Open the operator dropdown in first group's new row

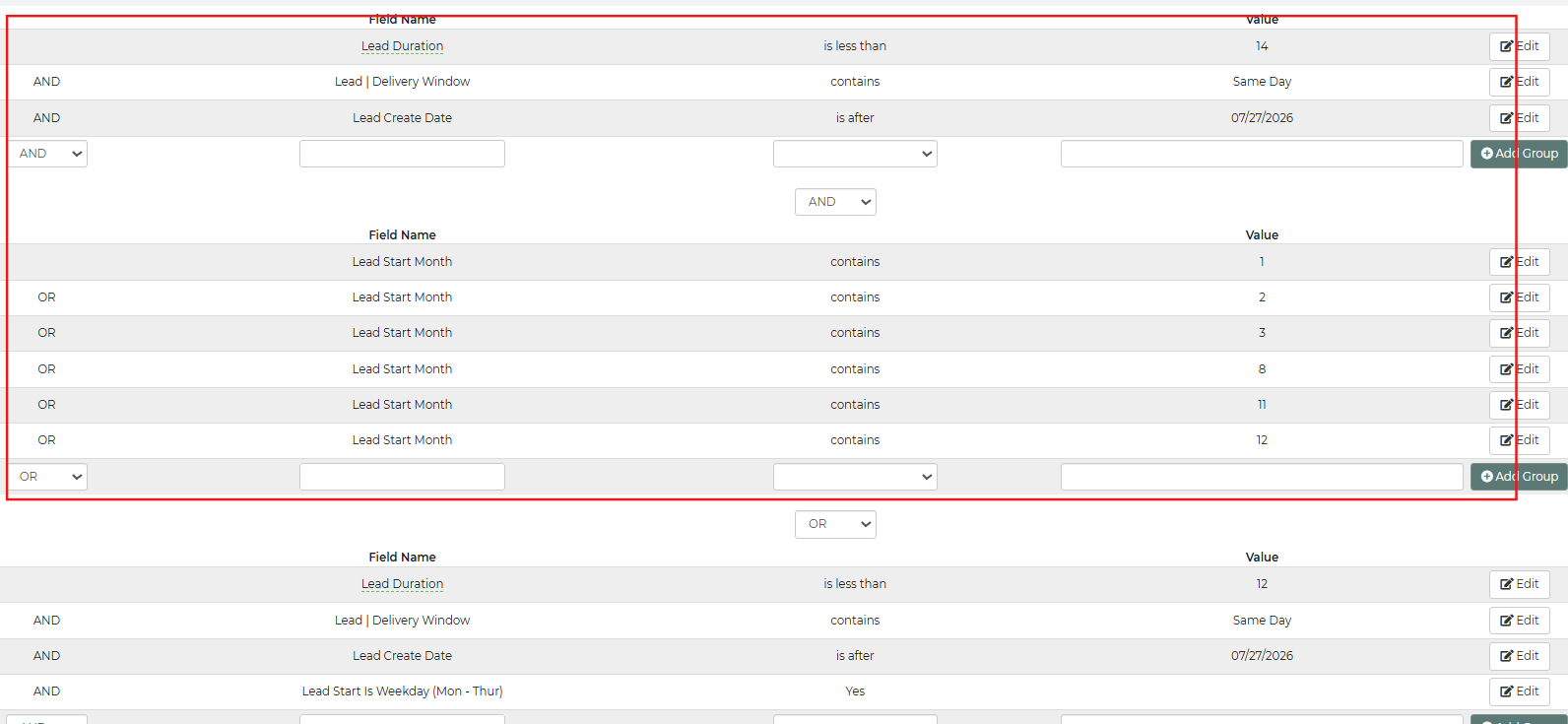coord(855,154)
